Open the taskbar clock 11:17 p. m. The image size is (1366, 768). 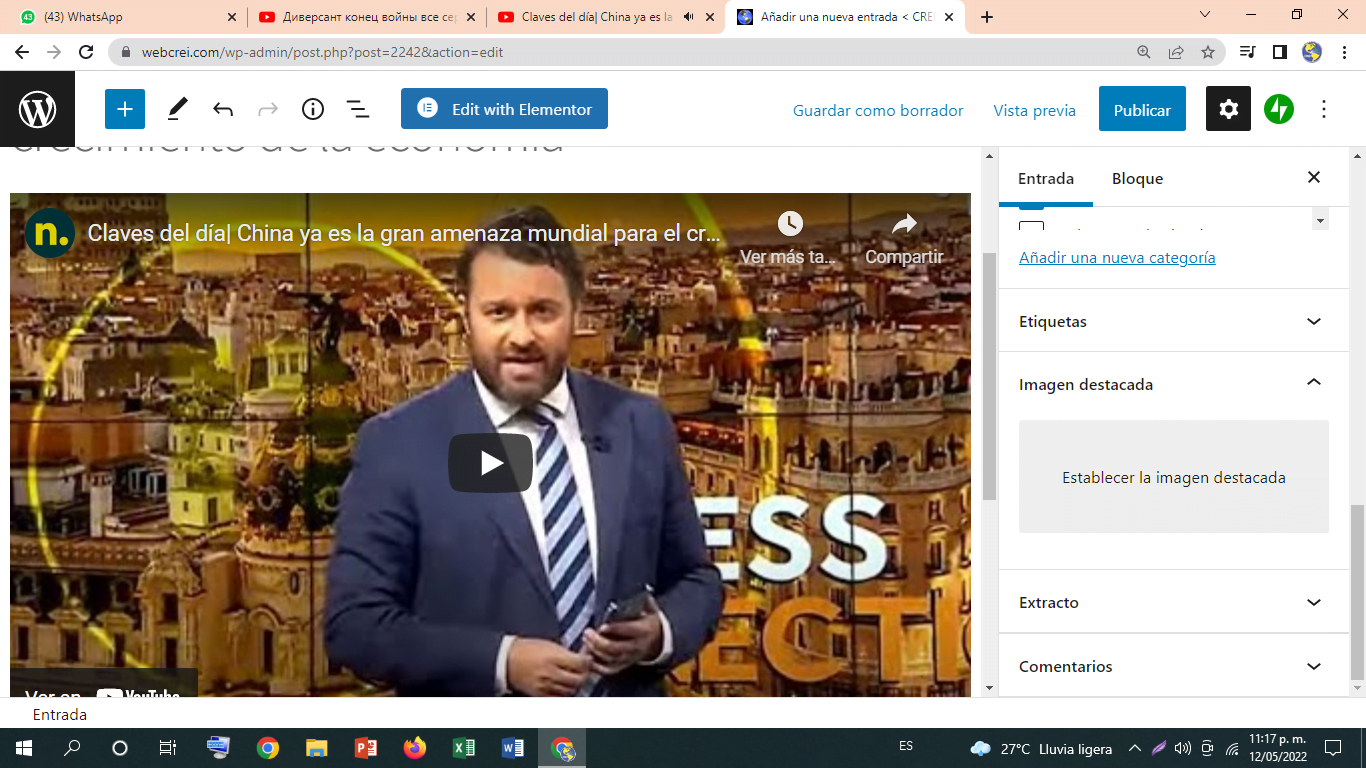[1277, 748]
